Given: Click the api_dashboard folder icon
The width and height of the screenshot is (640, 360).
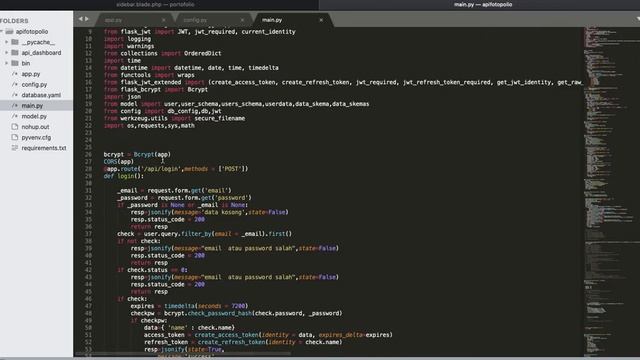Looking at the screenshot, I should click(15, 53).
